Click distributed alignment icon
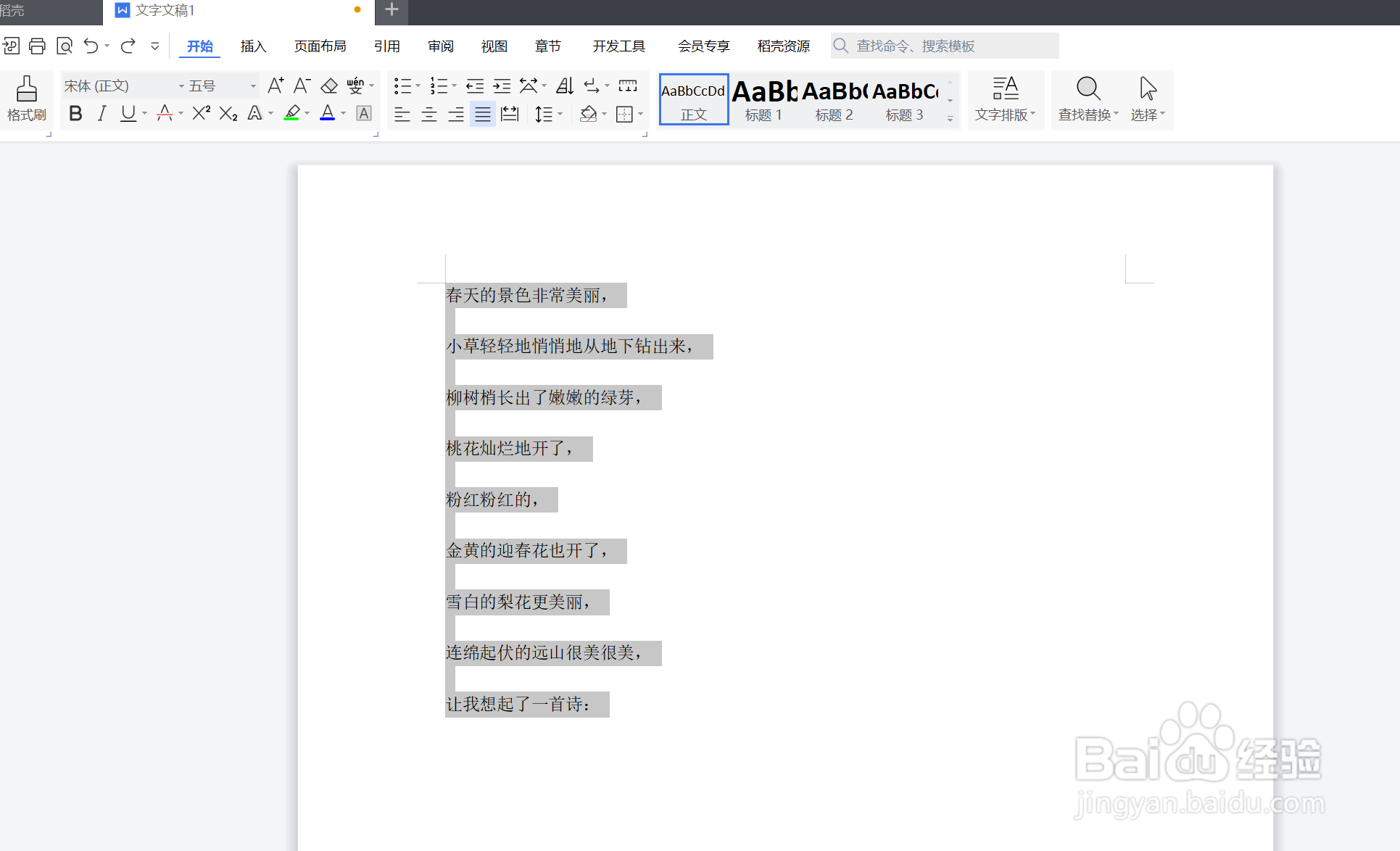Viewport: 1400px width, 851px height. (510, 114)
